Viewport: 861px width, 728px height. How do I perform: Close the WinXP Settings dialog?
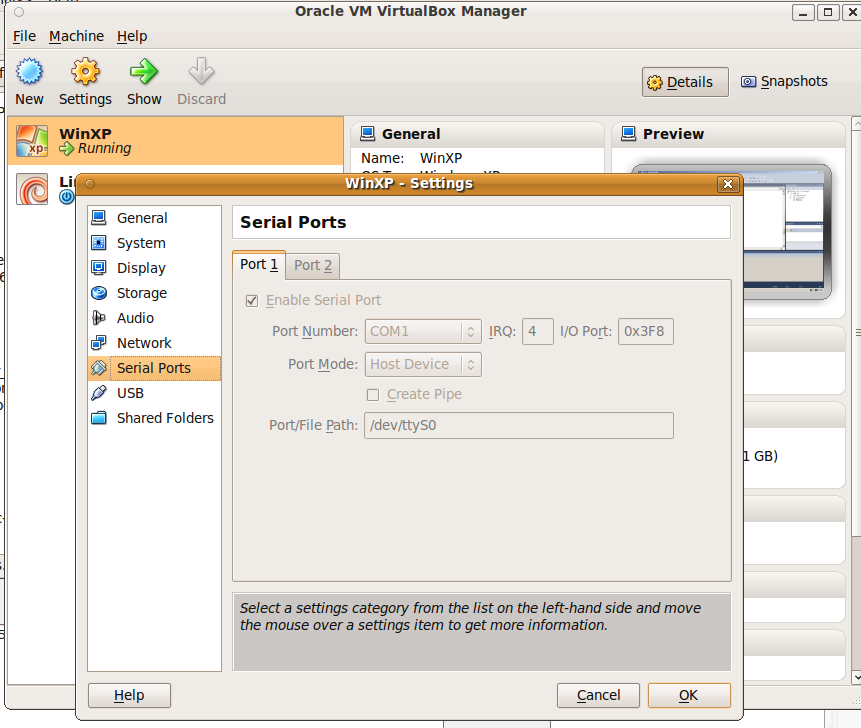pyautogui.click(x=728, y=184)
